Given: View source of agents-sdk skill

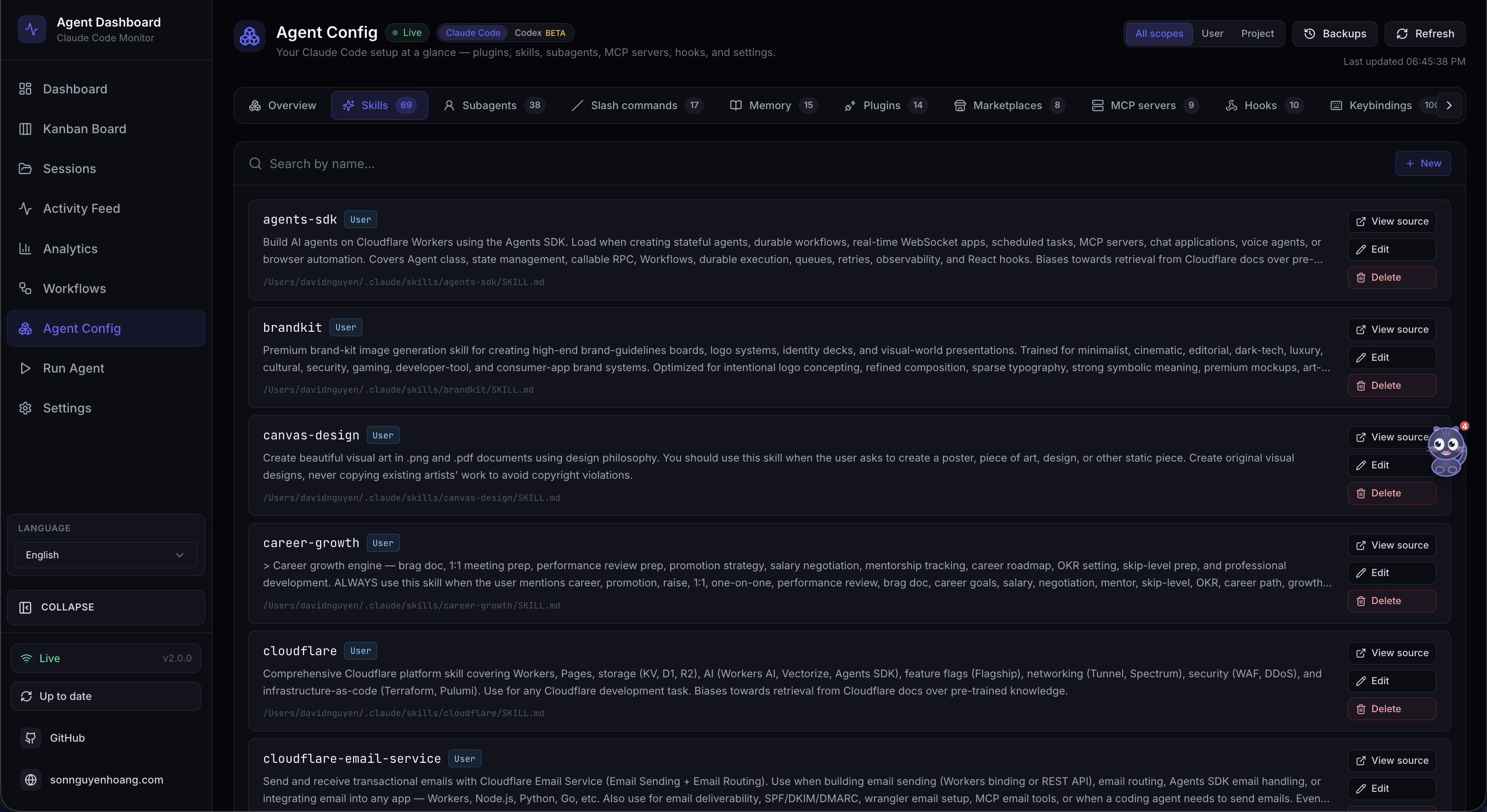Looking at the screenshot, I should (x=1392, y=222).
